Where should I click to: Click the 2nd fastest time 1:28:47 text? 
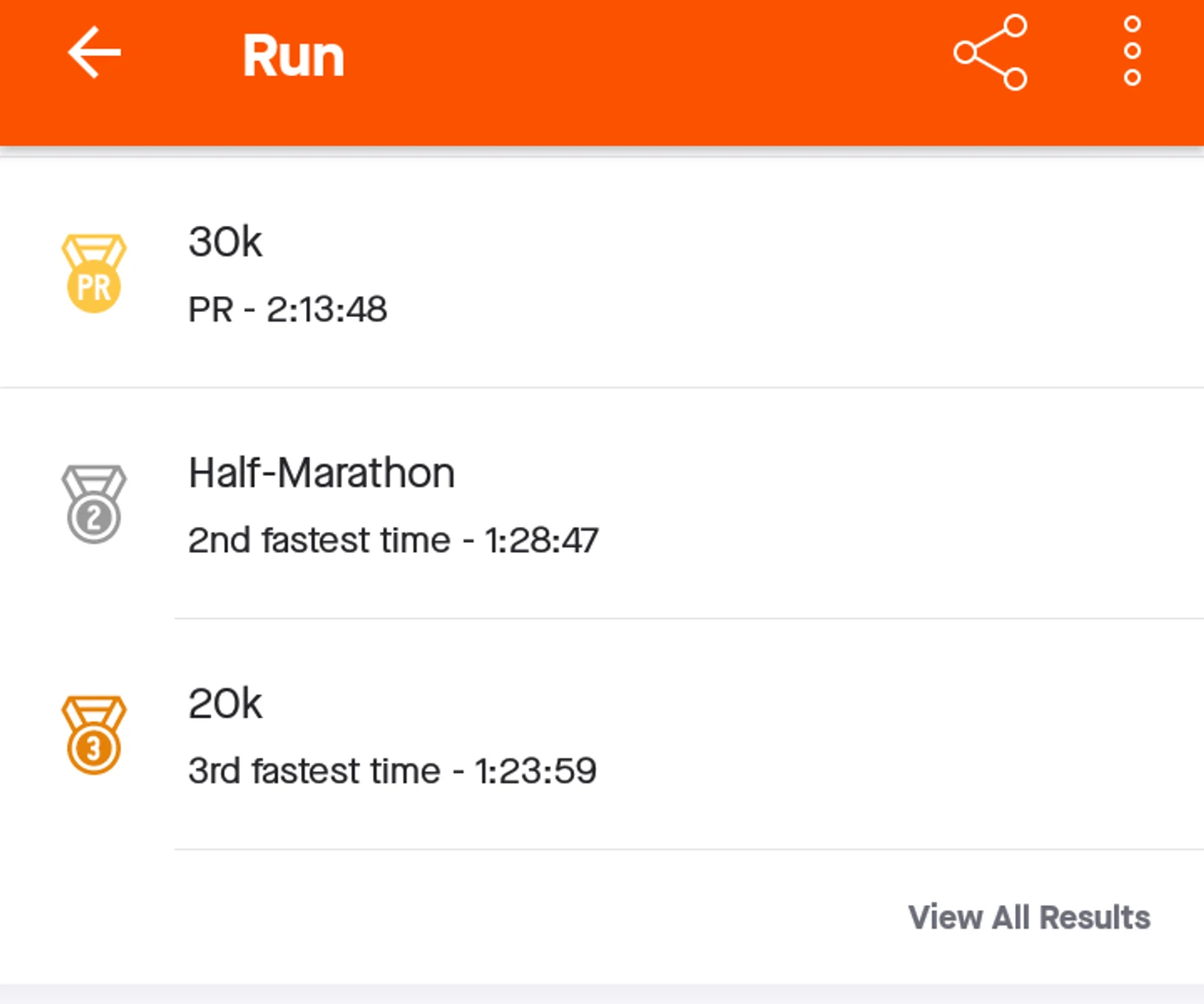pyautogui.click(x=393, y=541)
